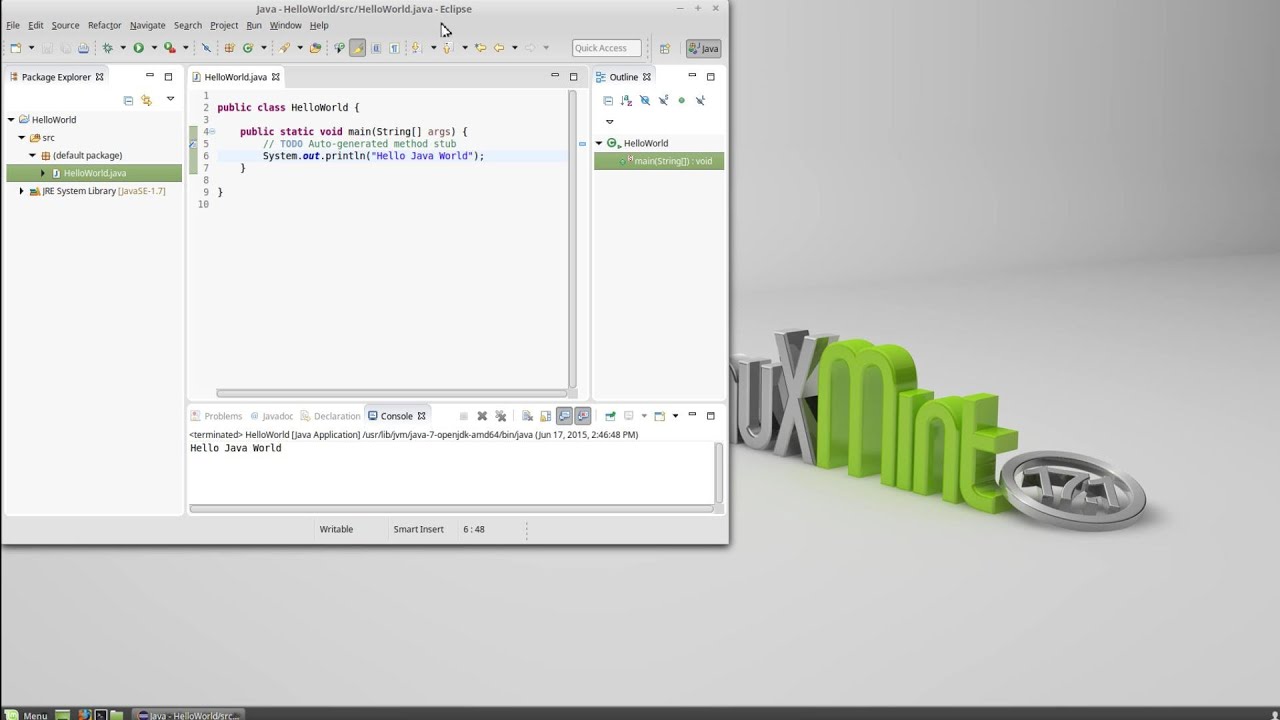This screenshot has height=720, width=1280.
Task: Collapse All in Package Explorer
Action: pyautogui.click(x=128, y=100)
